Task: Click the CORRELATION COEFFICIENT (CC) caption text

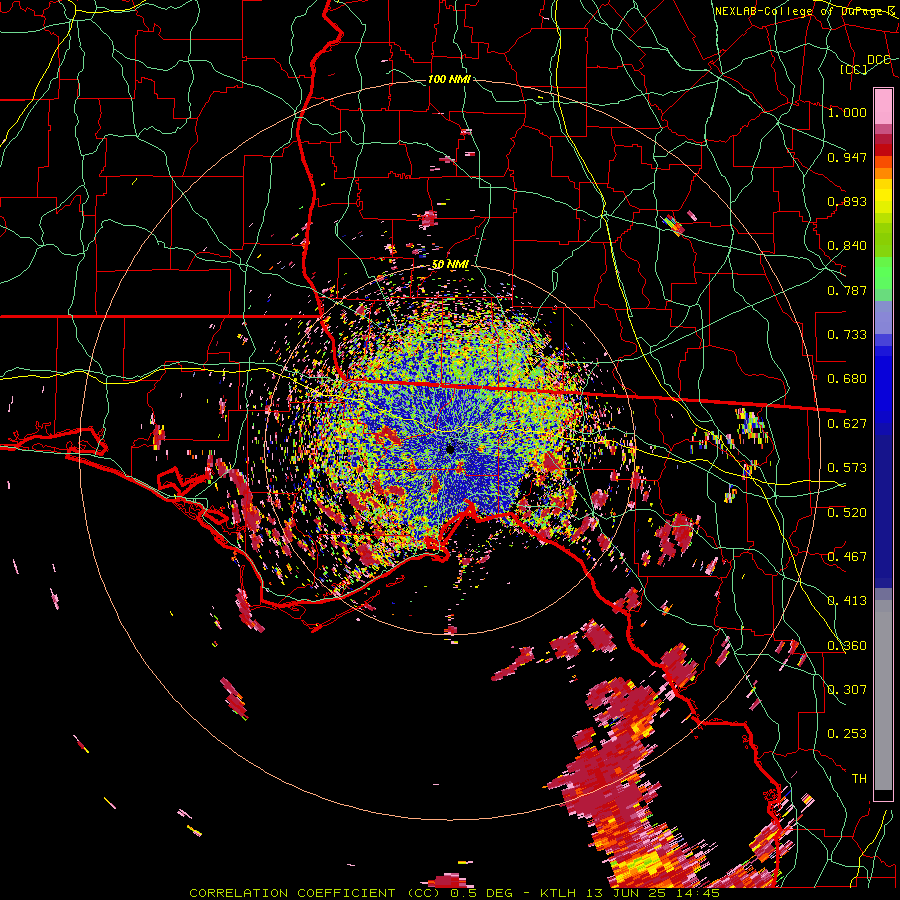Action: pos(317,893)
